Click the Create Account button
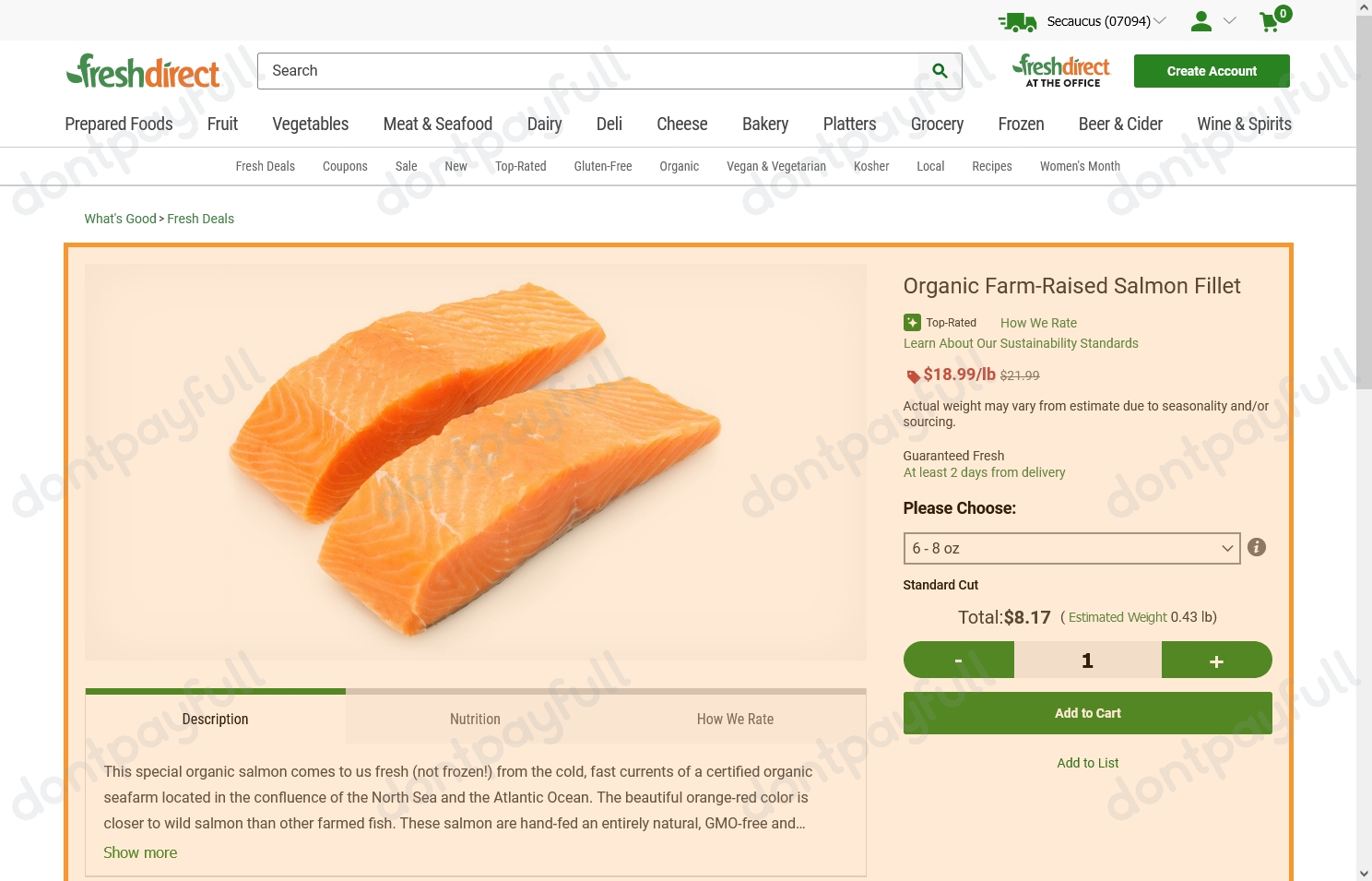 [x=1212, y=71]
